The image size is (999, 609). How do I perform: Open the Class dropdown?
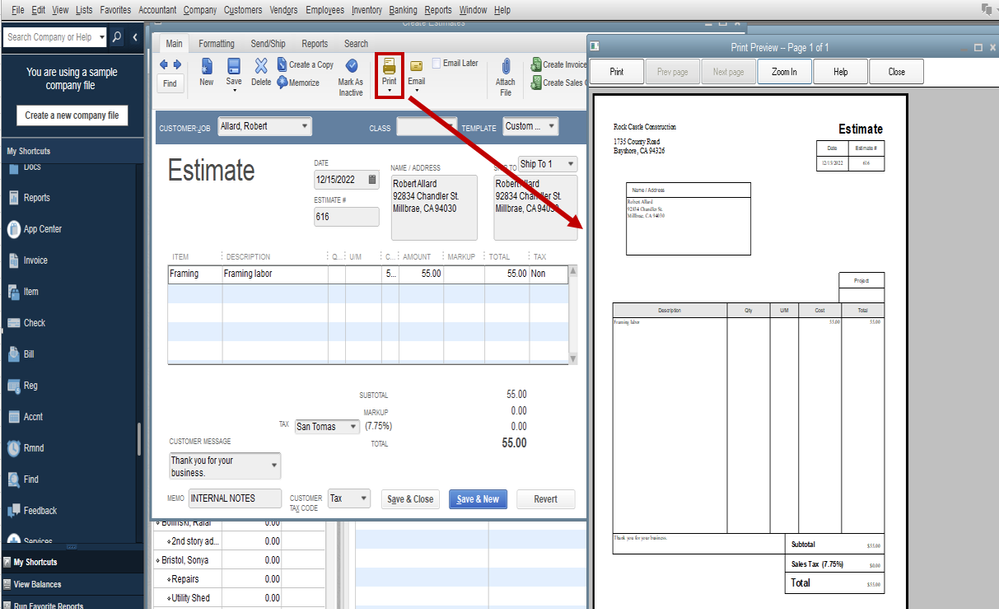450,126
